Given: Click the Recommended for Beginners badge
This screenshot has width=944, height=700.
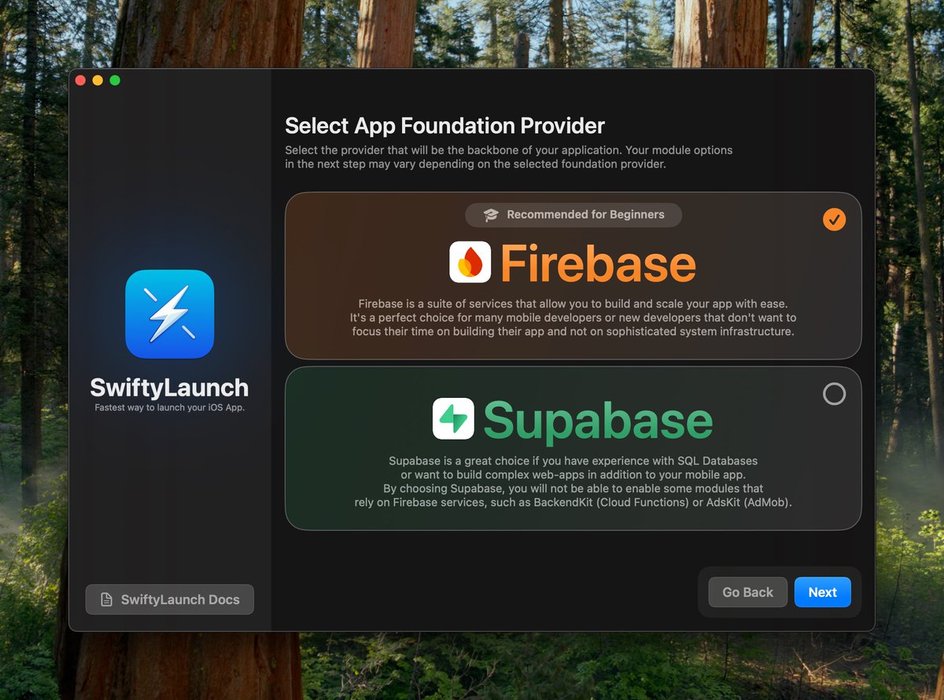Looking at the screenshot, I should [573, 215].
